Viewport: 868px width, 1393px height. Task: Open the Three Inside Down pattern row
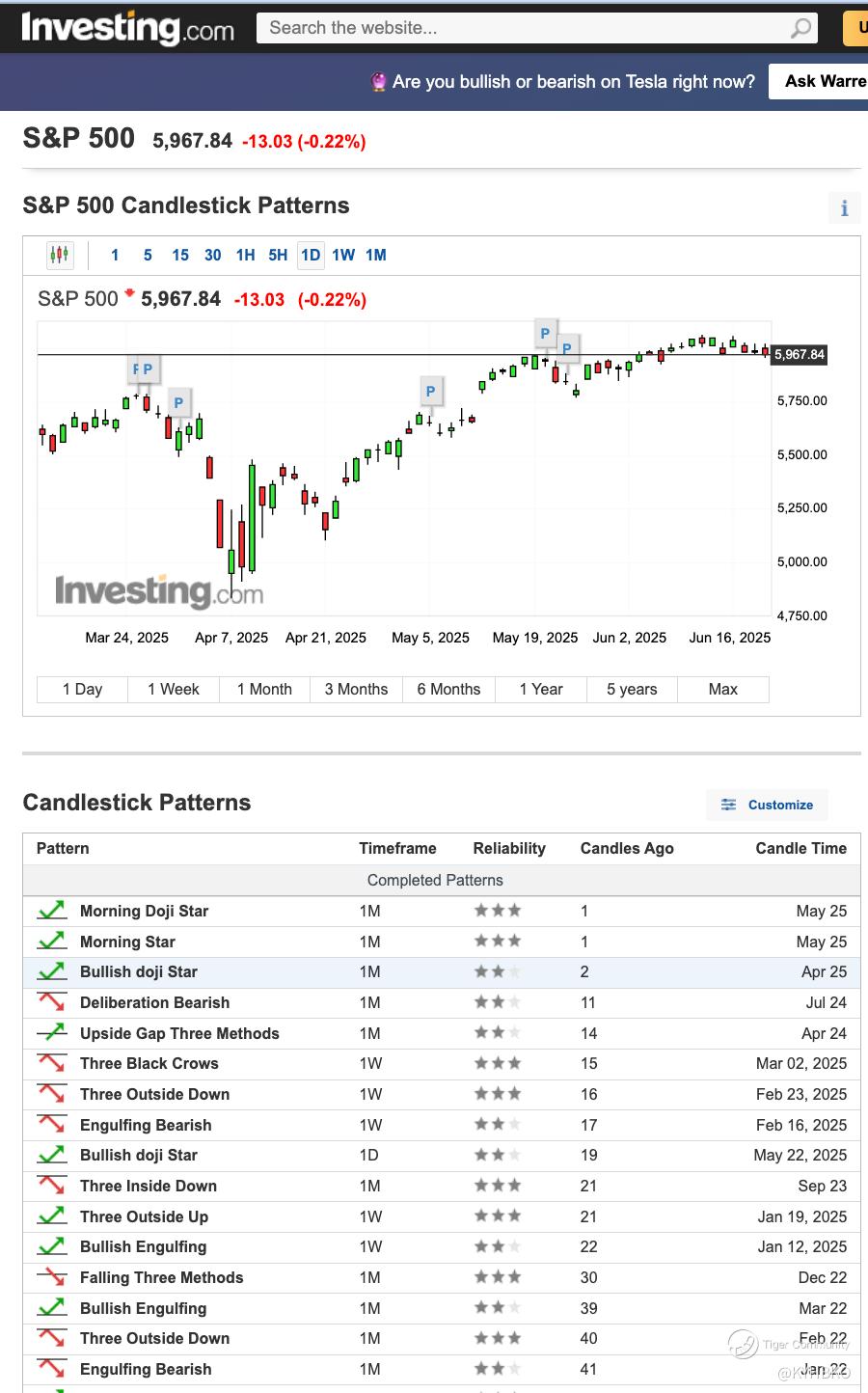coord(149,1186)
